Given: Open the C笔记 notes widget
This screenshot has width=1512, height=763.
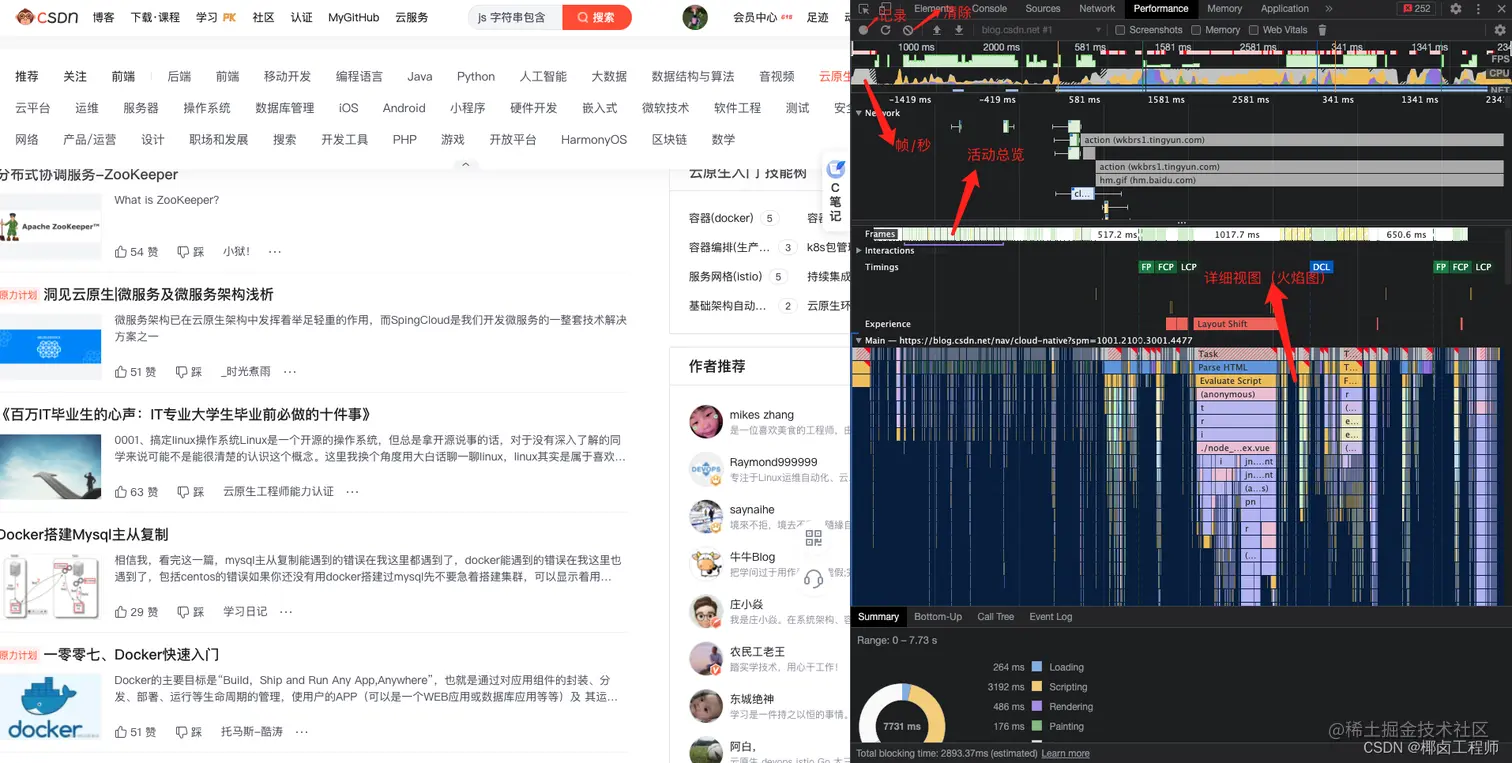Looking at the screenshot, I should pyautogui.click(x=835, y=190).
